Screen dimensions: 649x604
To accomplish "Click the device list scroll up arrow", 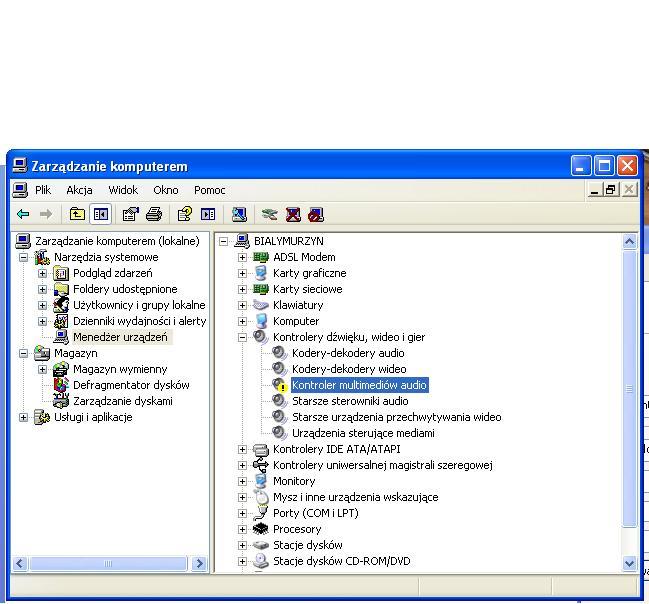I will (x=630, y=241).
